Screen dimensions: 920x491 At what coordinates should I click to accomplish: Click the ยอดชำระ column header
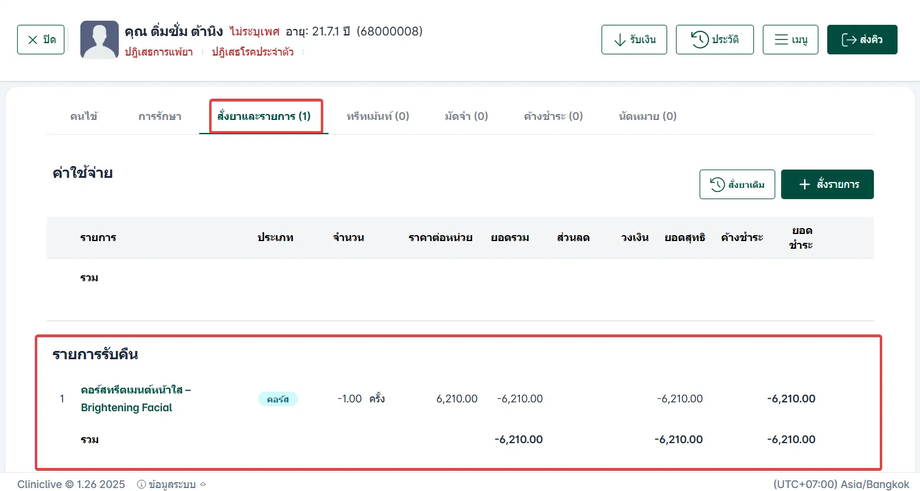pos(801,238)
